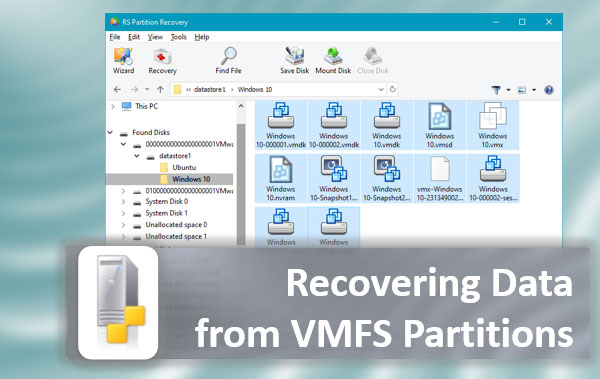Expand the Unallocated space 1 node
The image size is (600, 379).
123,237
